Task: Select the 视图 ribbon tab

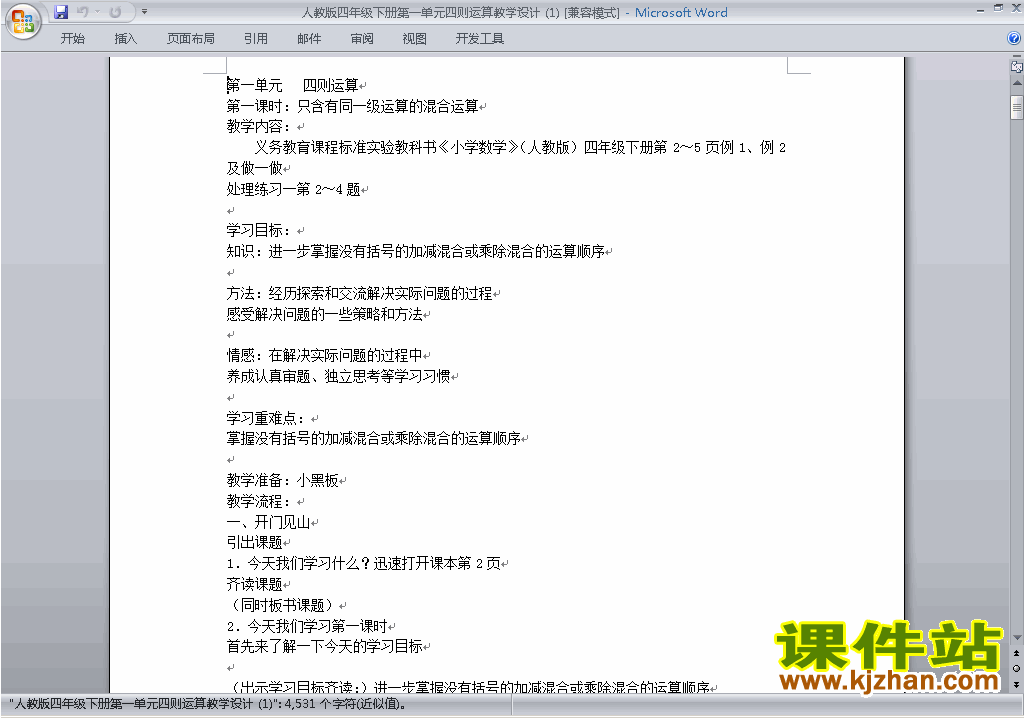Action: [x=414, y=39]
